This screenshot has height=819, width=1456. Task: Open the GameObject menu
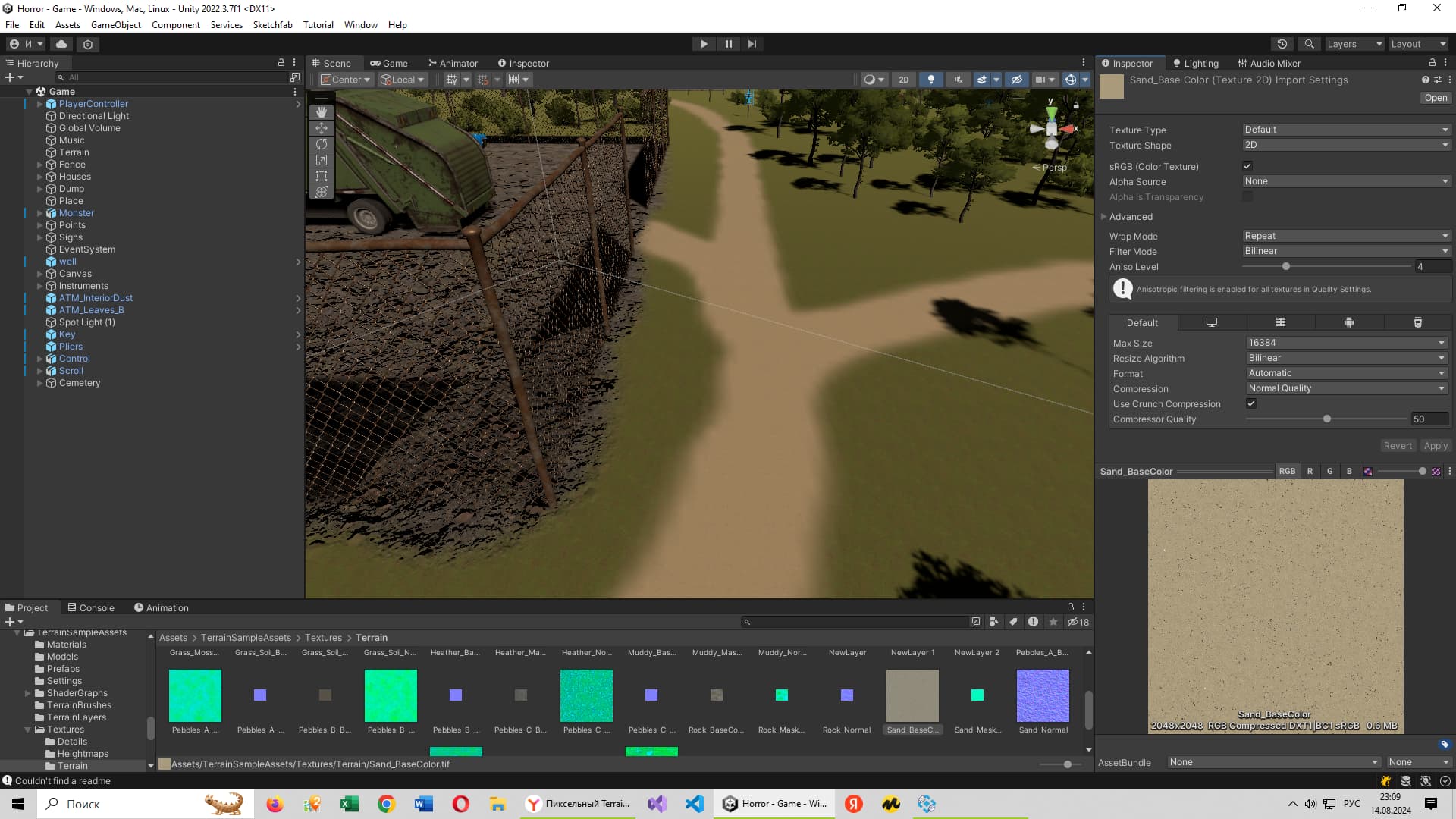coord(115,24)
